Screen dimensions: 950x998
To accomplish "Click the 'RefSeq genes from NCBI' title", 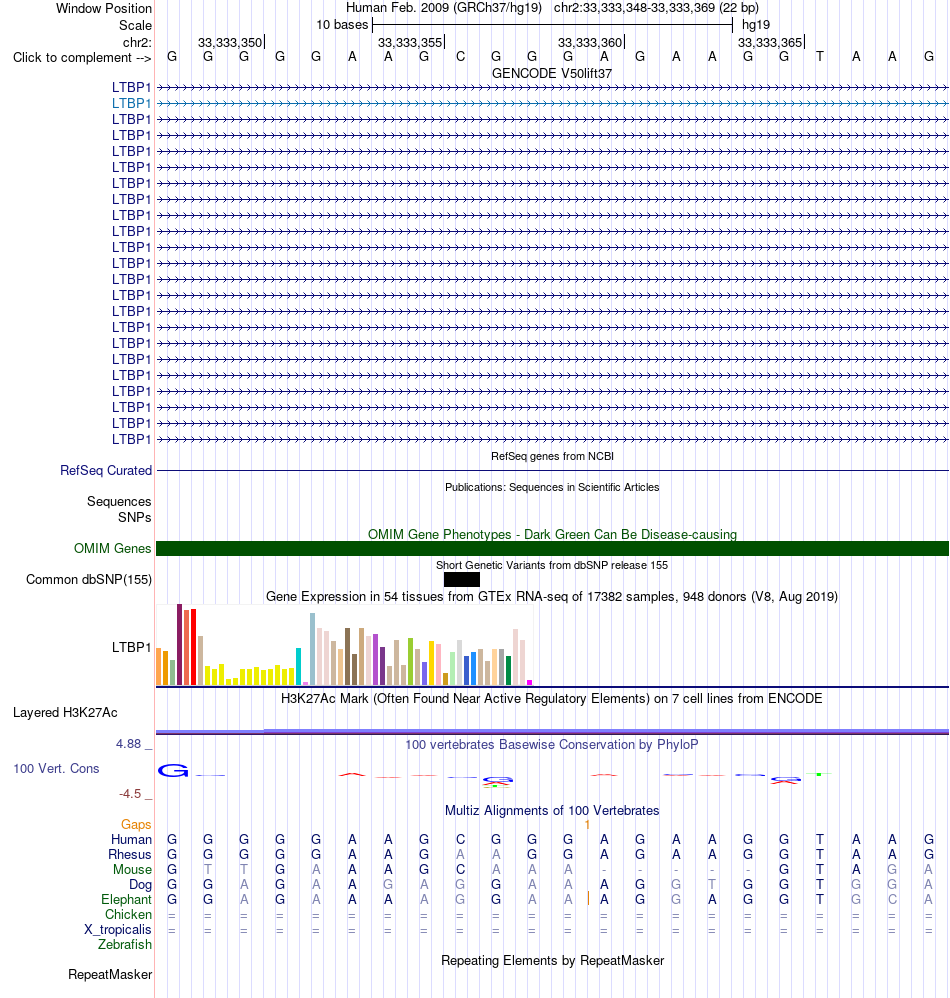I will 552,456.
